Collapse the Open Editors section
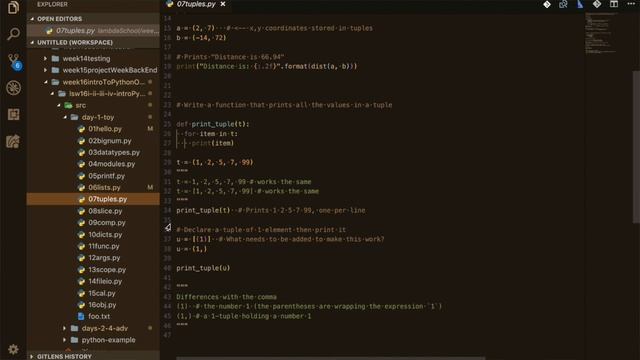This screenshot has width=640, height=360. (93, 19)
